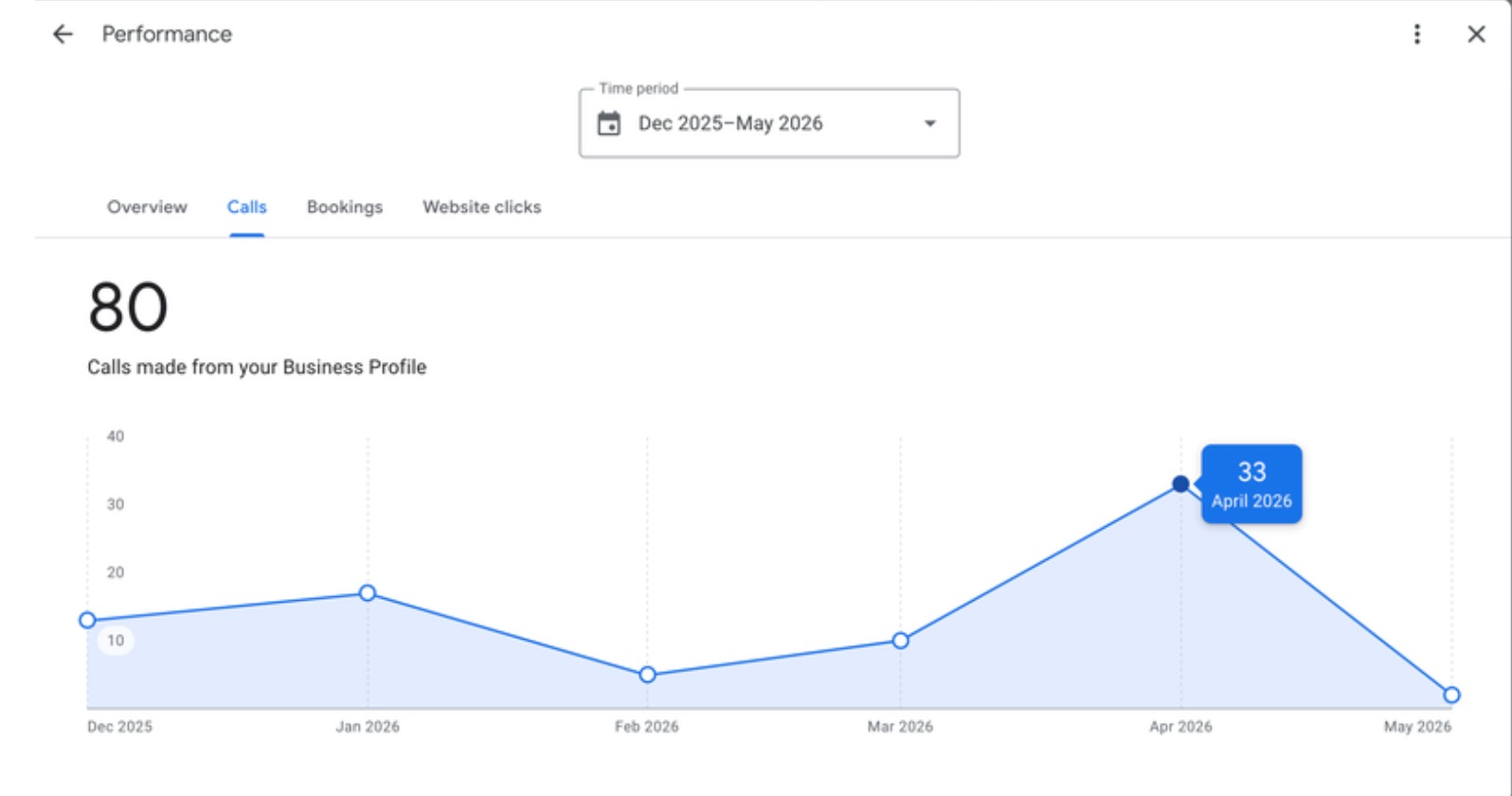Click the Jan 2026 axis label
The image size is (1512, 796).
368,727
